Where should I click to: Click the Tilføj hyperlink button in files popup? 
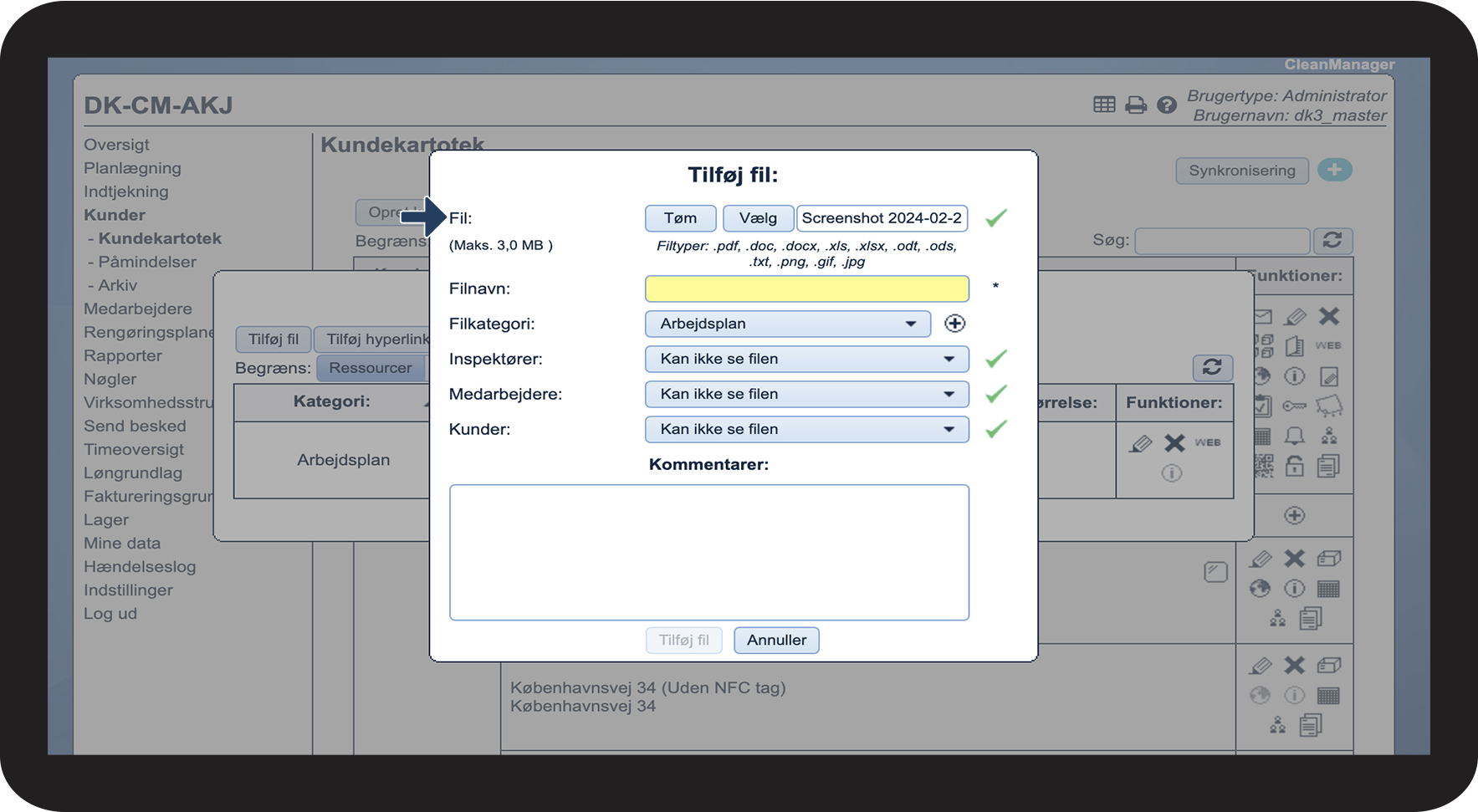(373, 340)
